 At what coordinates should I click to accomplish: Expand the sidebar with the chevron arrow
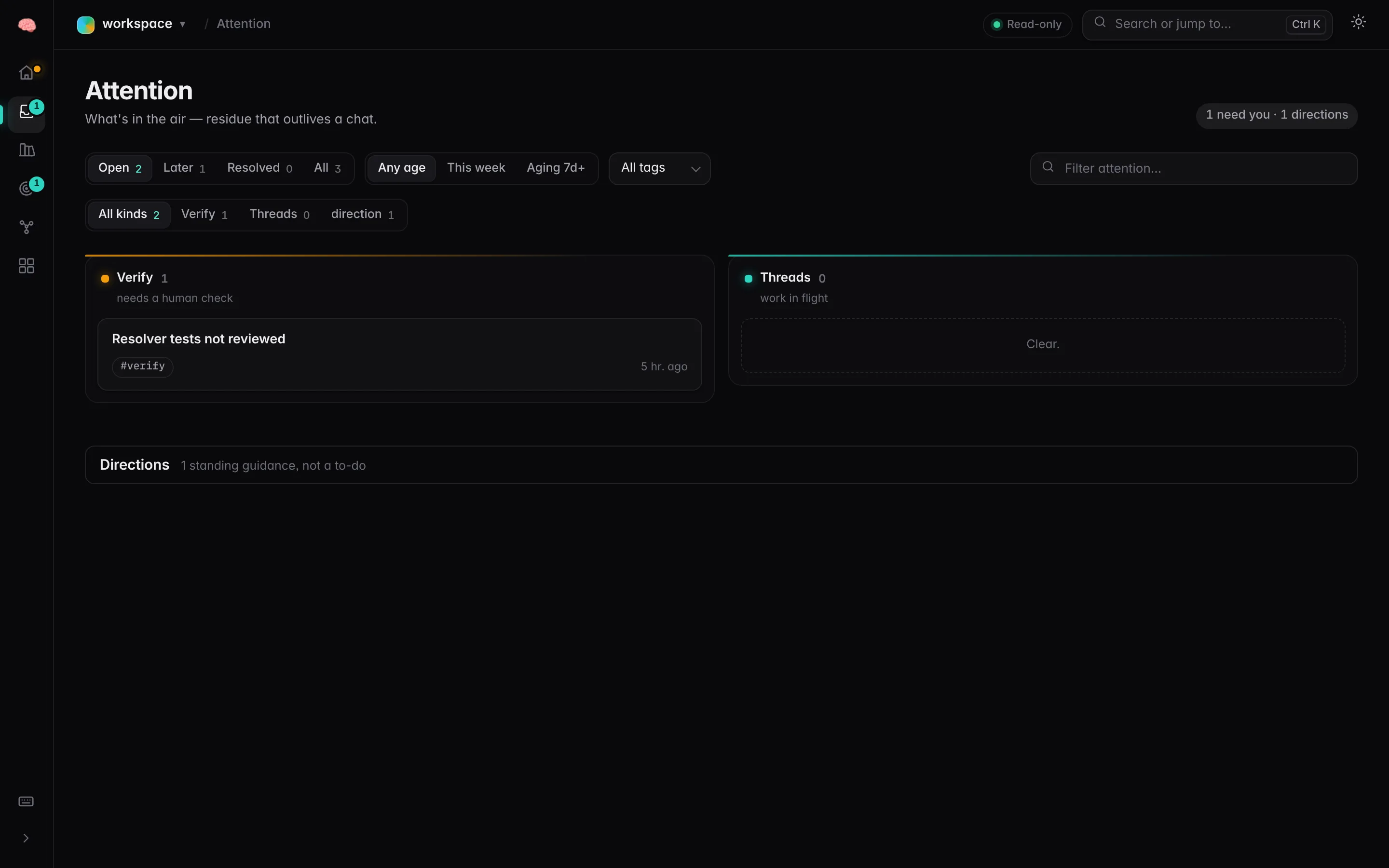[26, 838]
